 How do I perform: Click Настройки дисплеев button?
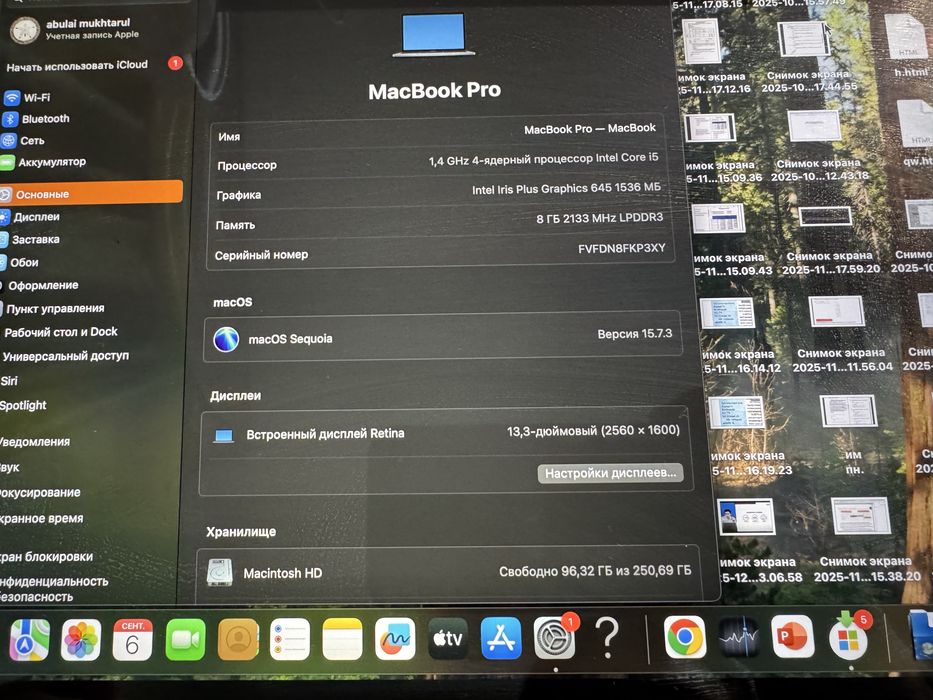610,473
